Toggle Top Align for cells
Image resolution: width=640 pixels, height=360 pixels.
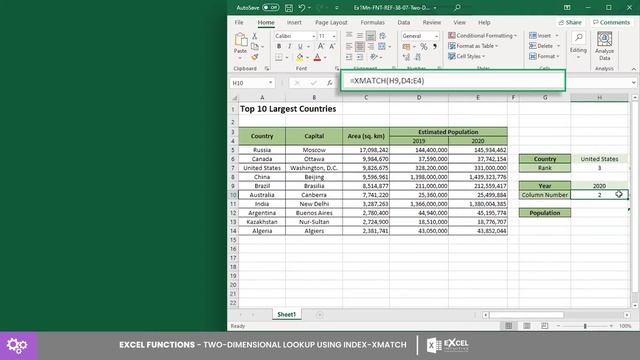(349, 36)
